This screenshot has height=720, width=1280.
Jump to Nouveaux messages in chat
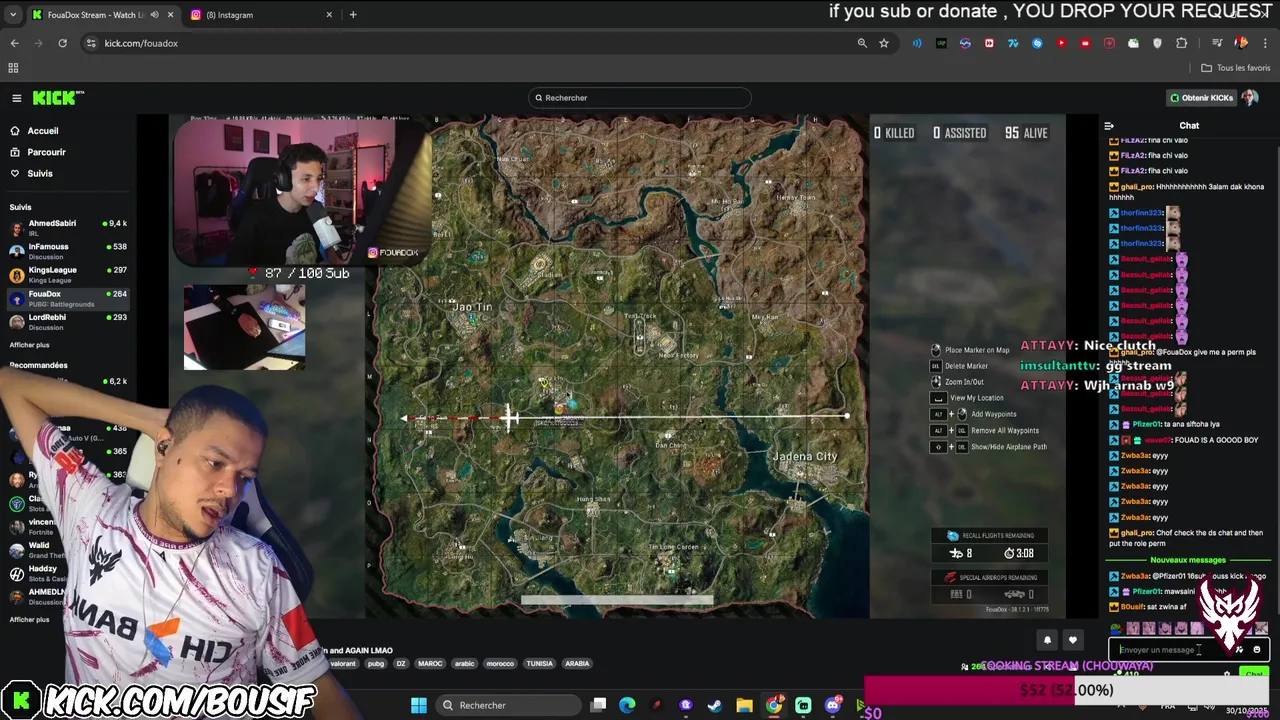[1188, 560]
